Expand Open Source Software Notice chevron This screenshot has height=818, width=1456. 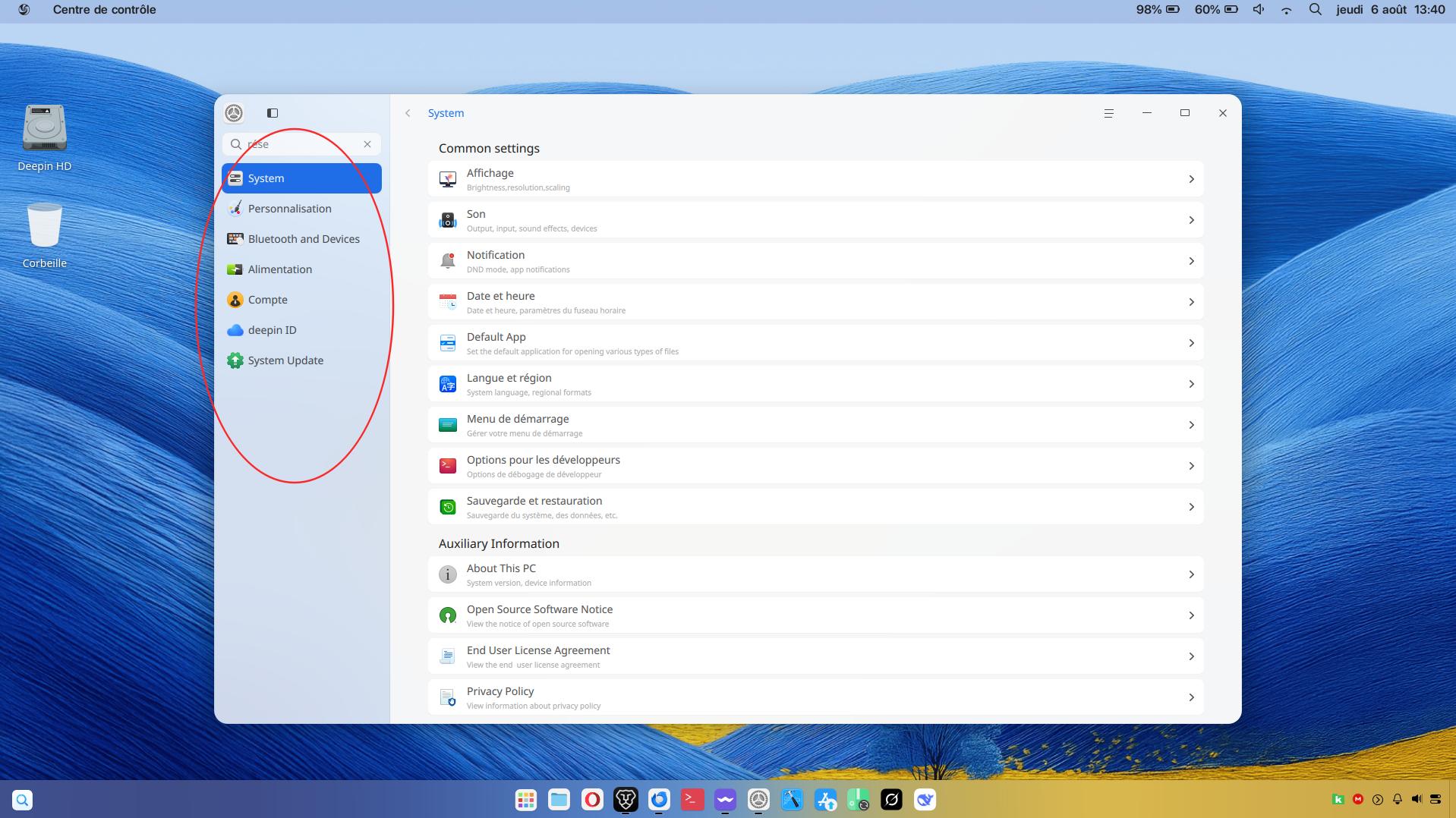pyautogui.click(x=1191, y=615)
